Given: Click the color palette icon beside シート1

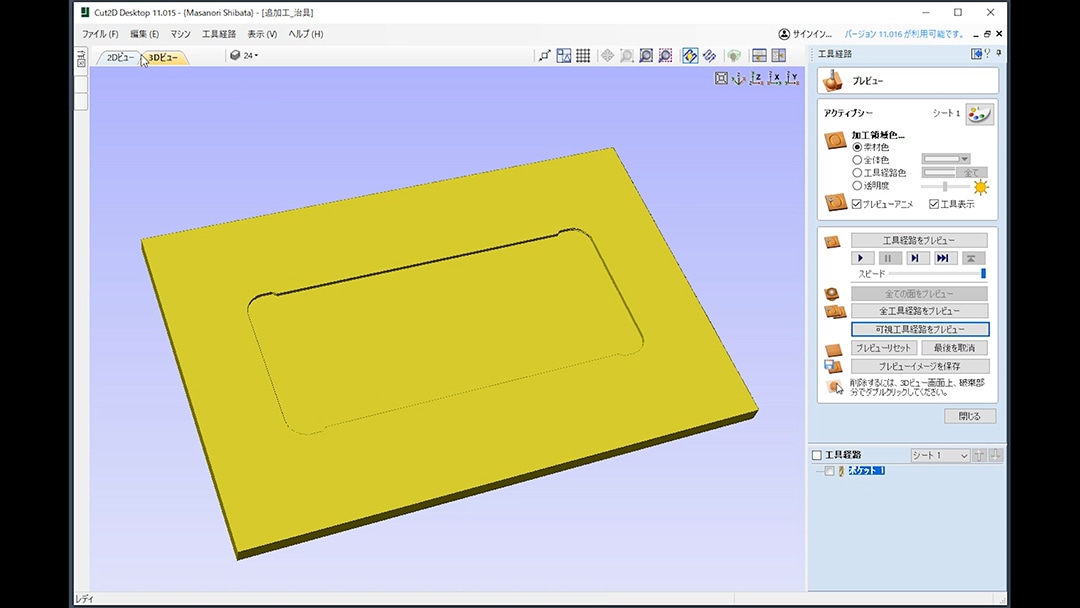Looking at the screenshot, I should coord(980,114).
